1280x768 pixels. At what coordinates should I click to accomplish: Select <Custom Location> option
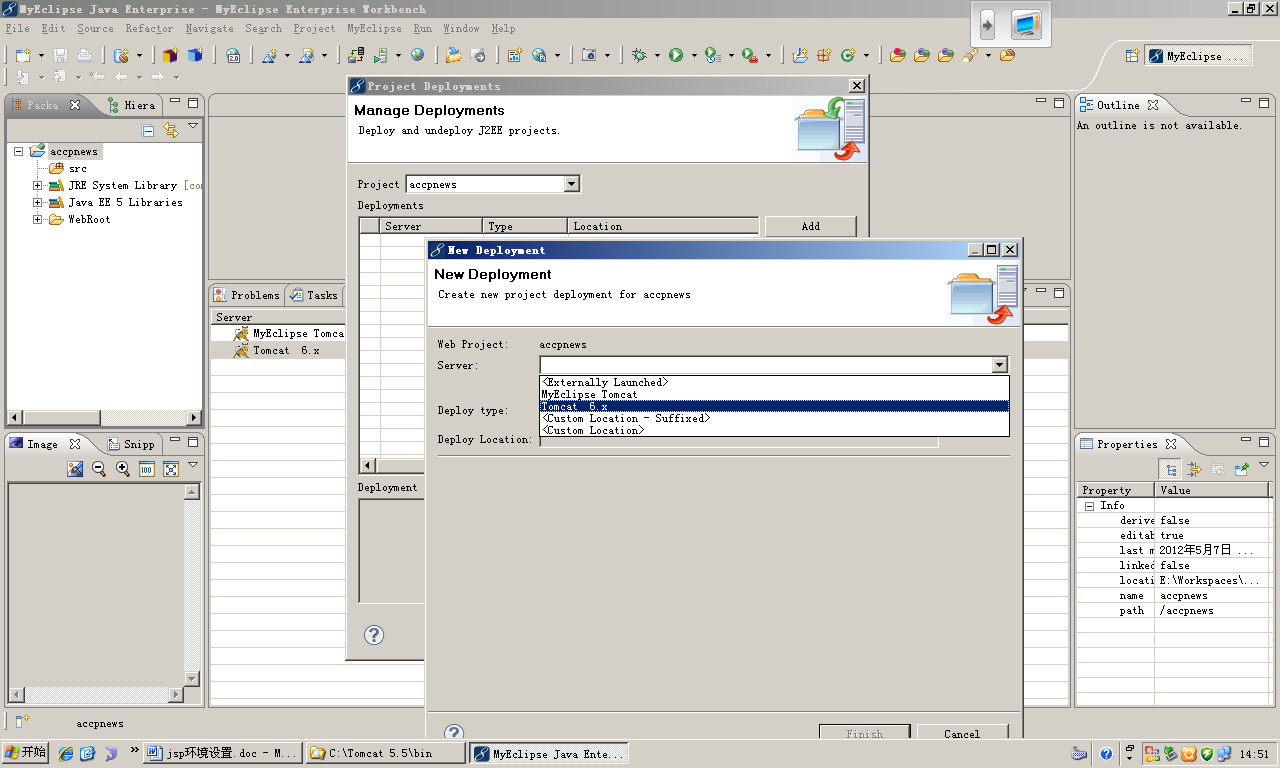coord(774,430)
